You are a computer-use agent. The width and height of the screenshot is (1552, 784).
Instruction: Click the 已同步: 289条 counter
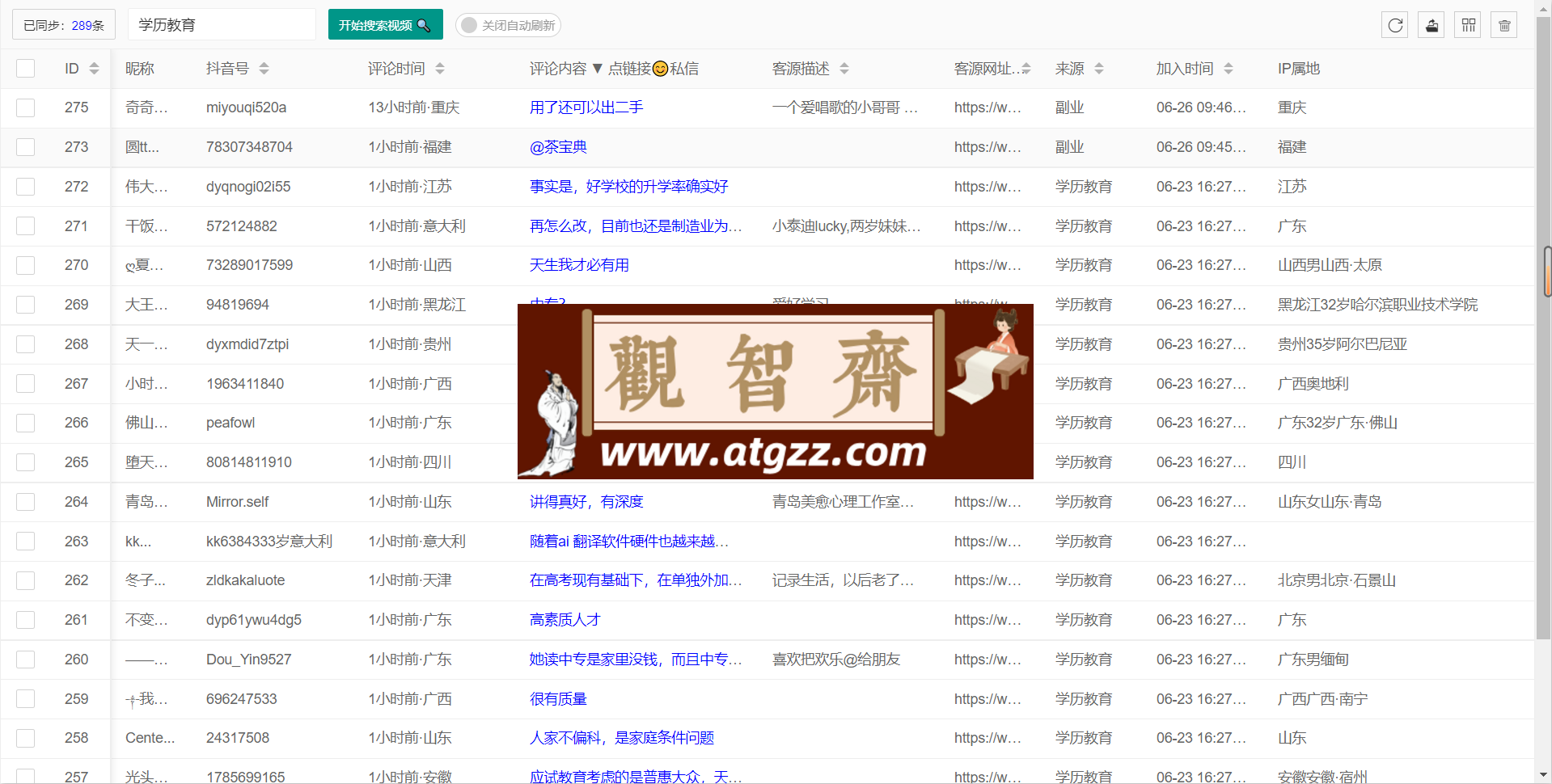coord(64,25)
